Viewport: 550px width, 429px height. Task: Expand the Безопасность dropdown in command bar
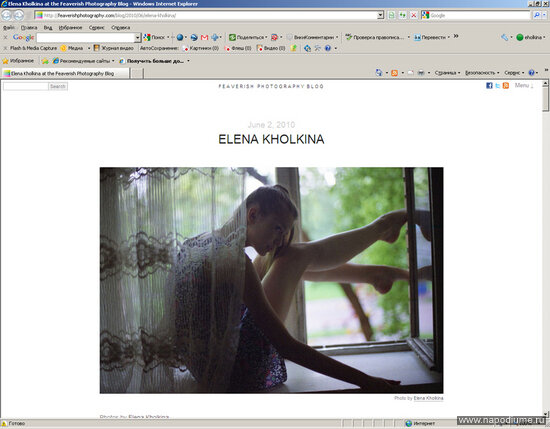click(x=480, y=73)
